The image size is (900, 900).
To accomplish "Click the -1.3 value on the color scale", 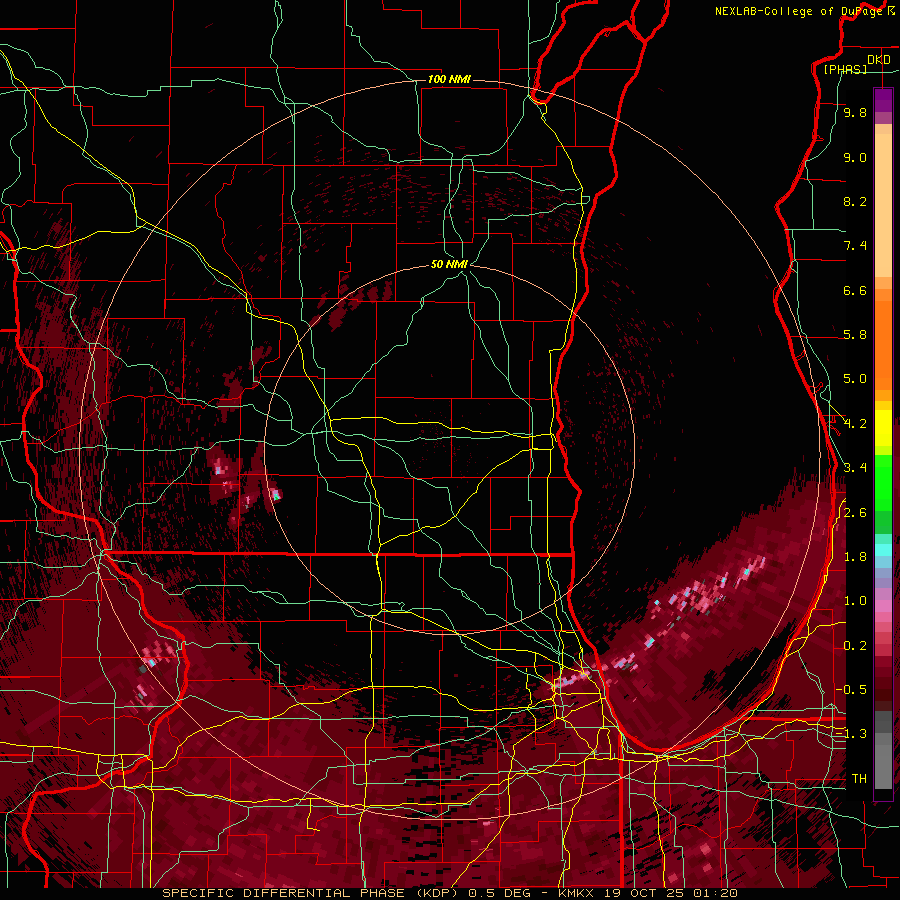I will (852, 734).
